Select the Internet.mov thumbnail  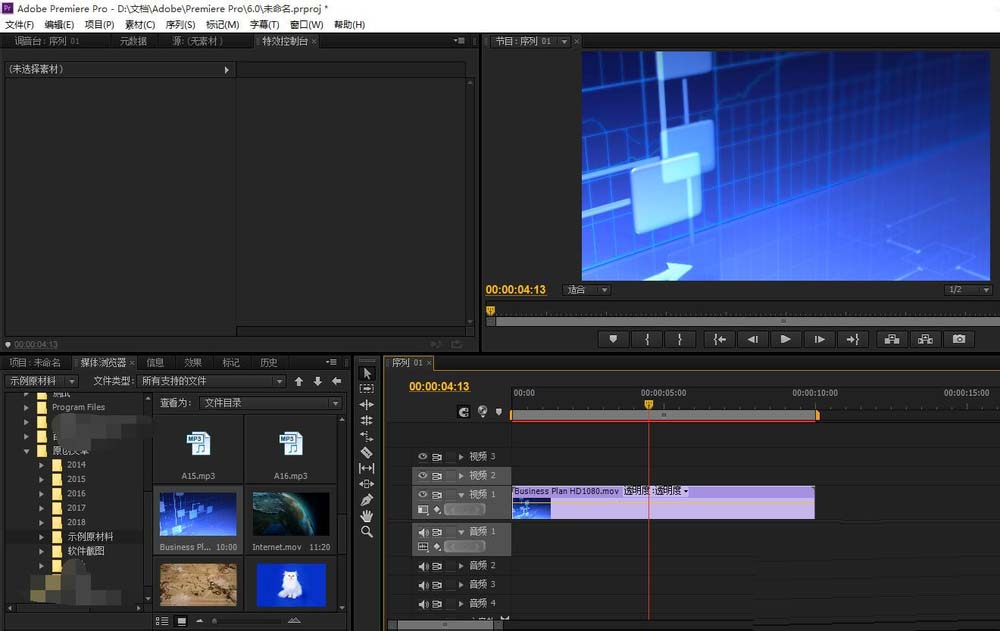click(291, 514)
